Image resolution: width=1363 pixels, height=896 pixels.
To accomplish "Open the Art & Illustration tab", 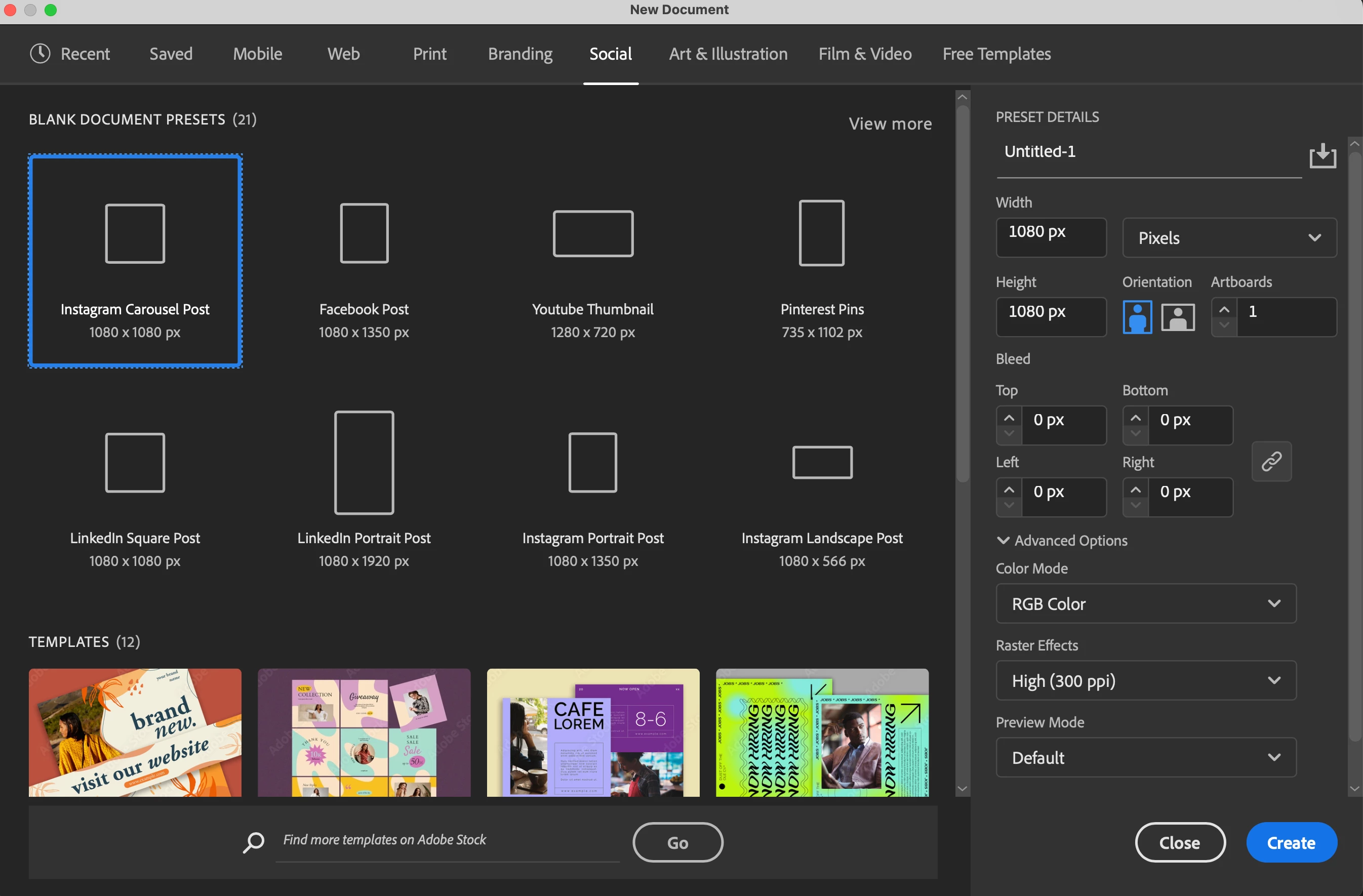I will coord(728,54).
